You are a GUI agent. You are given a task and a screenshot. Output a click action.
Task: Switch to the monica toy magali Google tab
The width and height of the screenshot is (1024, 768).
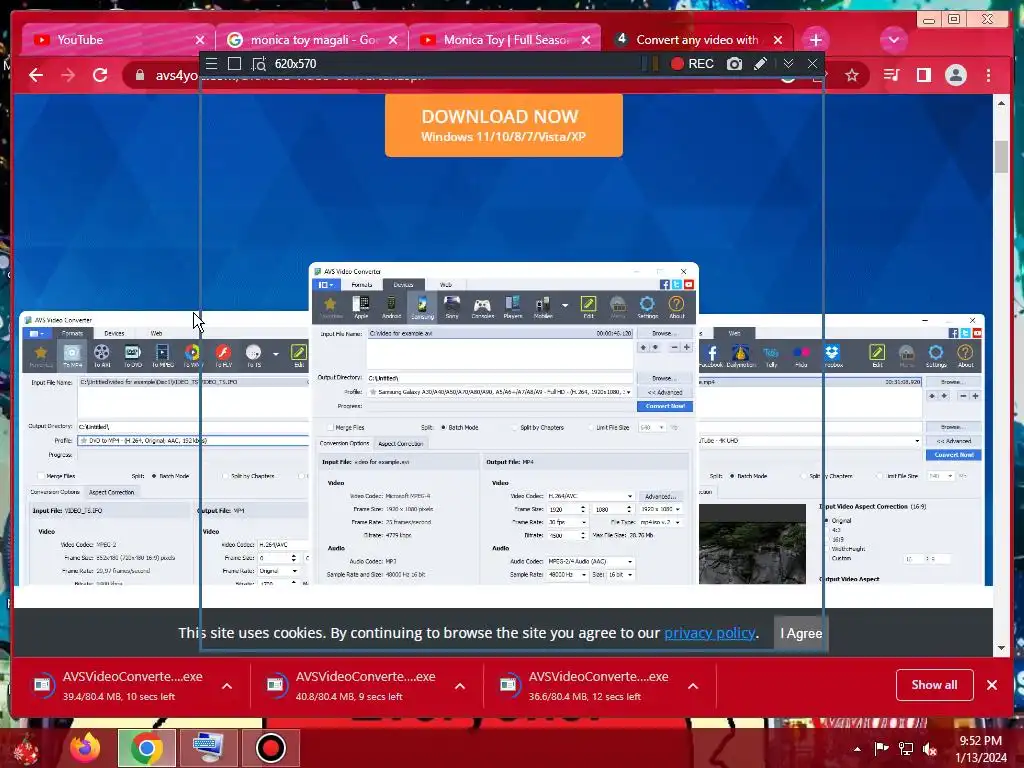(312, 40)
